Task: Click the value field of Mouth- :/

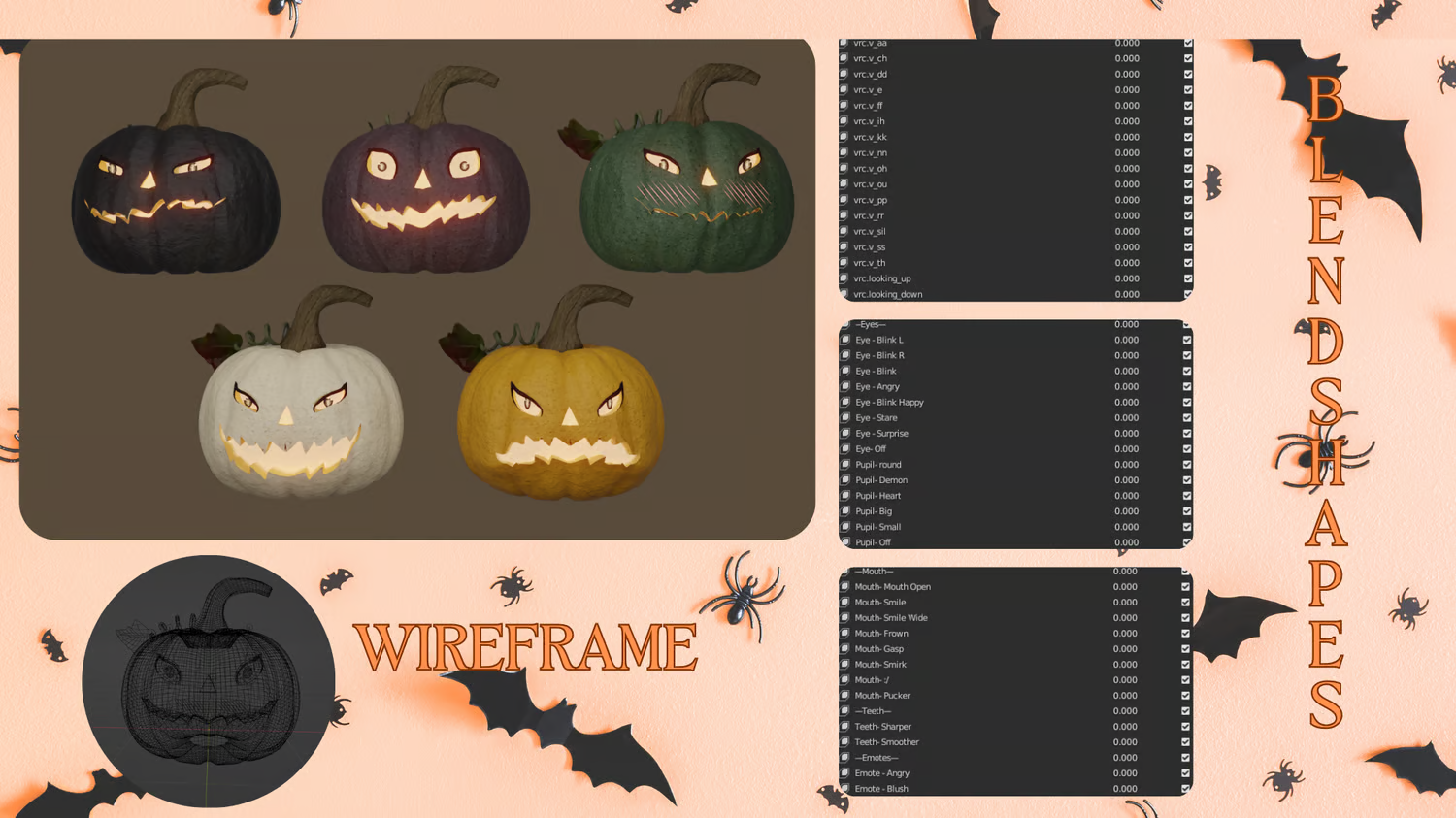Action: click(x=1125, y=679)
